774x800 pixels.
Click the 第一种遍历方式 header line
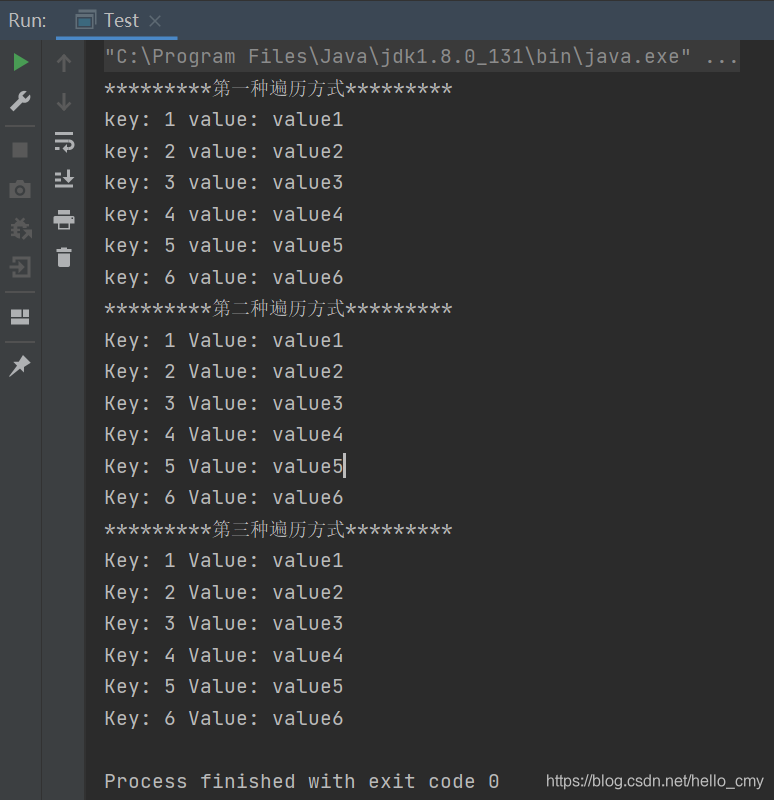pos(278,89)
